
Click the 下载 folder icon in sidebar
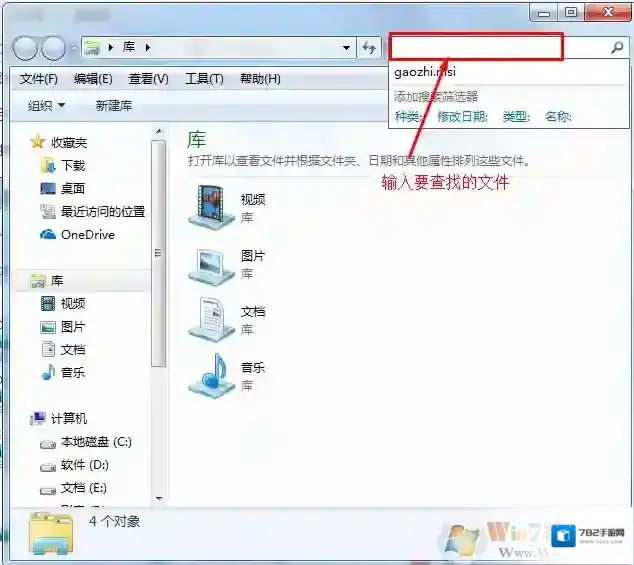pos(48,165)
